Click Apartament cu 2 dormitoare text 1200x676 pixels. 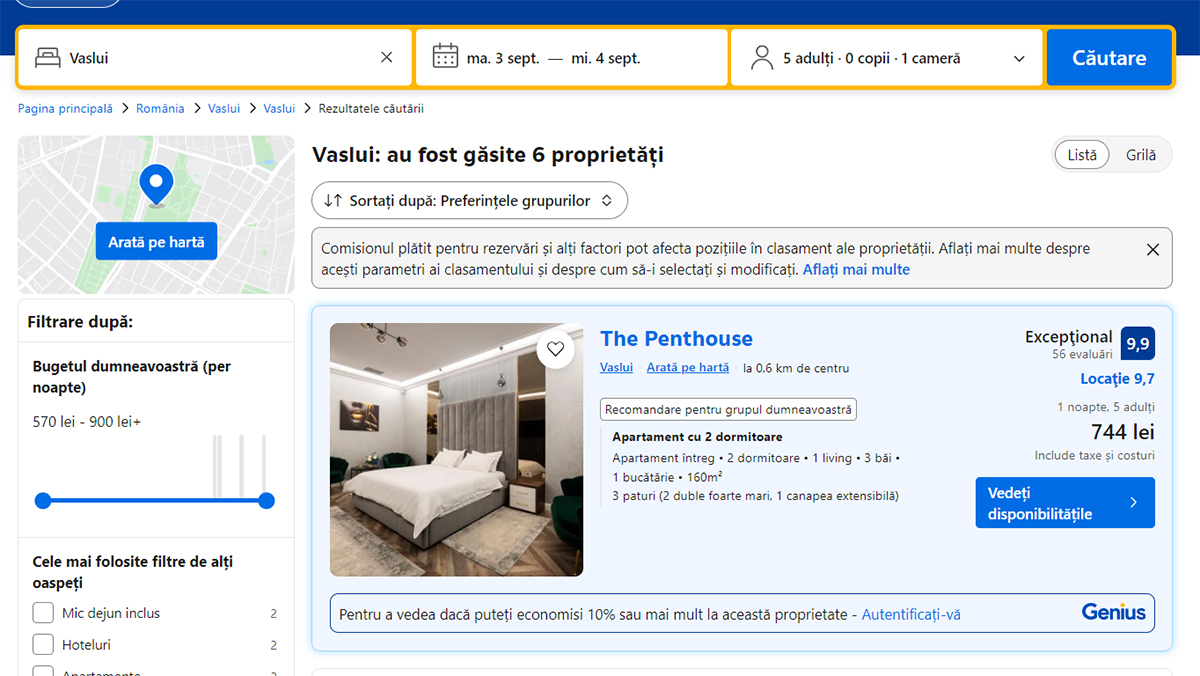[x=697, y=437]
